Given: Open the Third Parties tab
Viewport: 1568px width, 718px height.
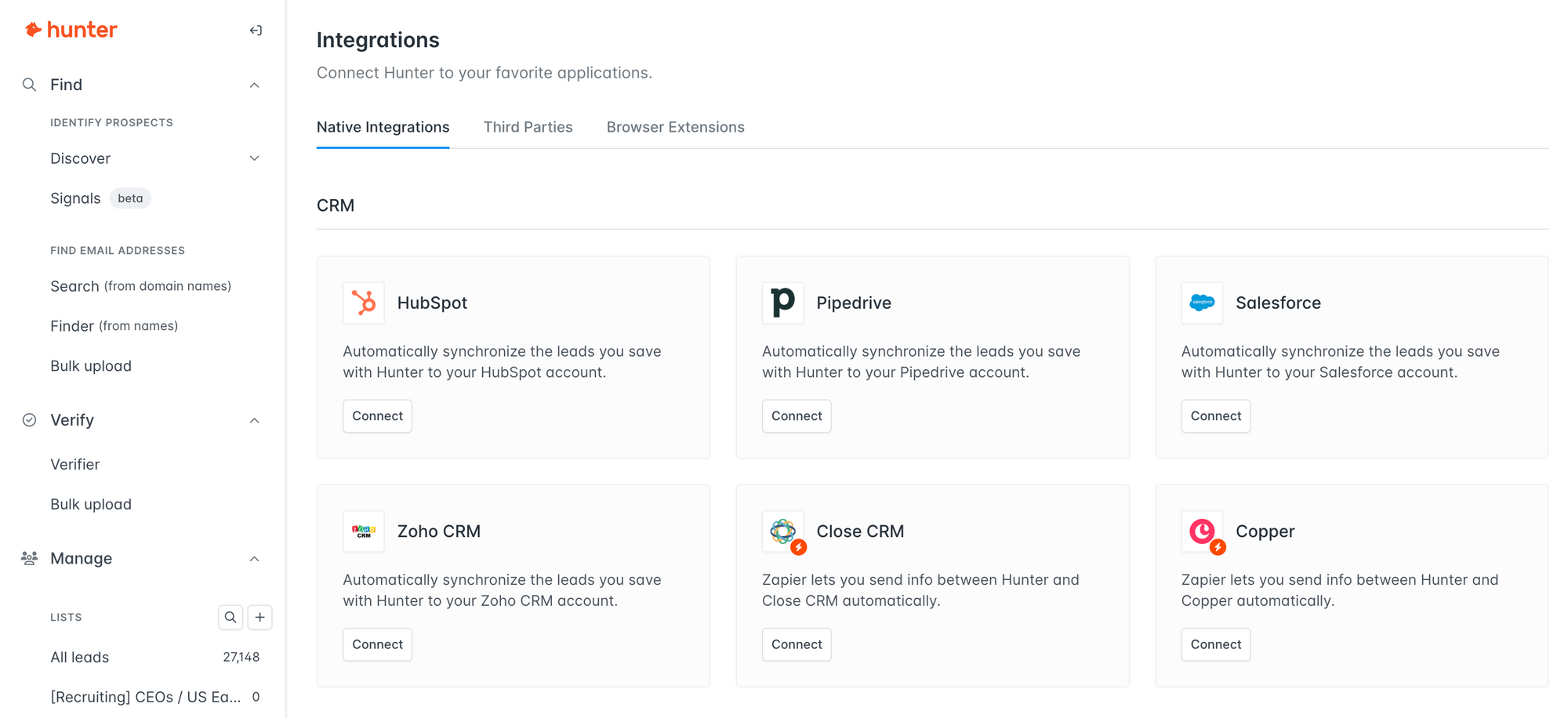Looking at the screenshot, I should tap(528, 127).
